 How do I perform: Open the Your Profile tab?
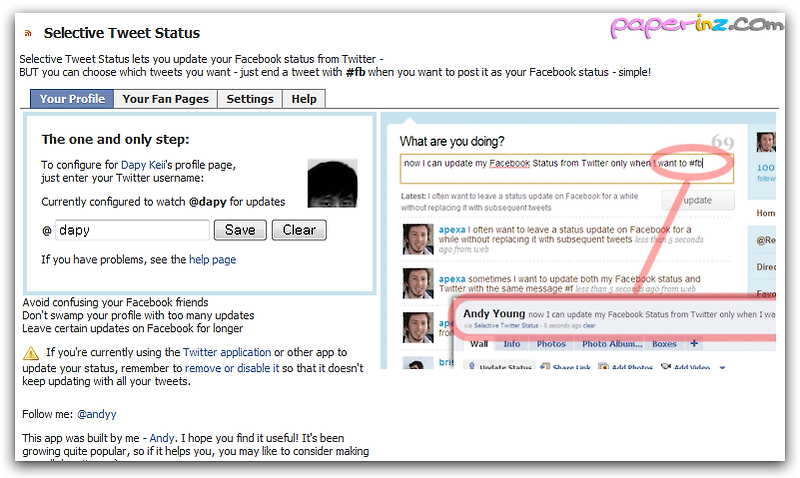pos(72,99)
